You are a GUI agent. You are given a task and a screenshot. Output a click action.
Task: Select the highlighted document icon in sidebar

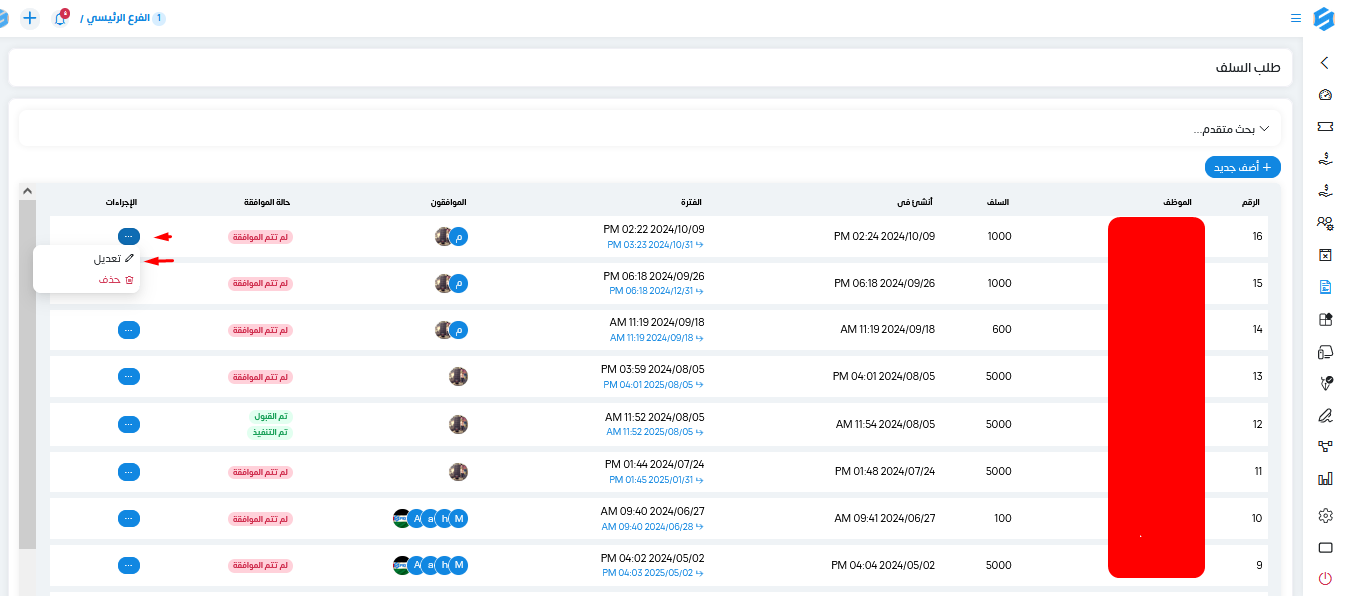(1325, 287)
